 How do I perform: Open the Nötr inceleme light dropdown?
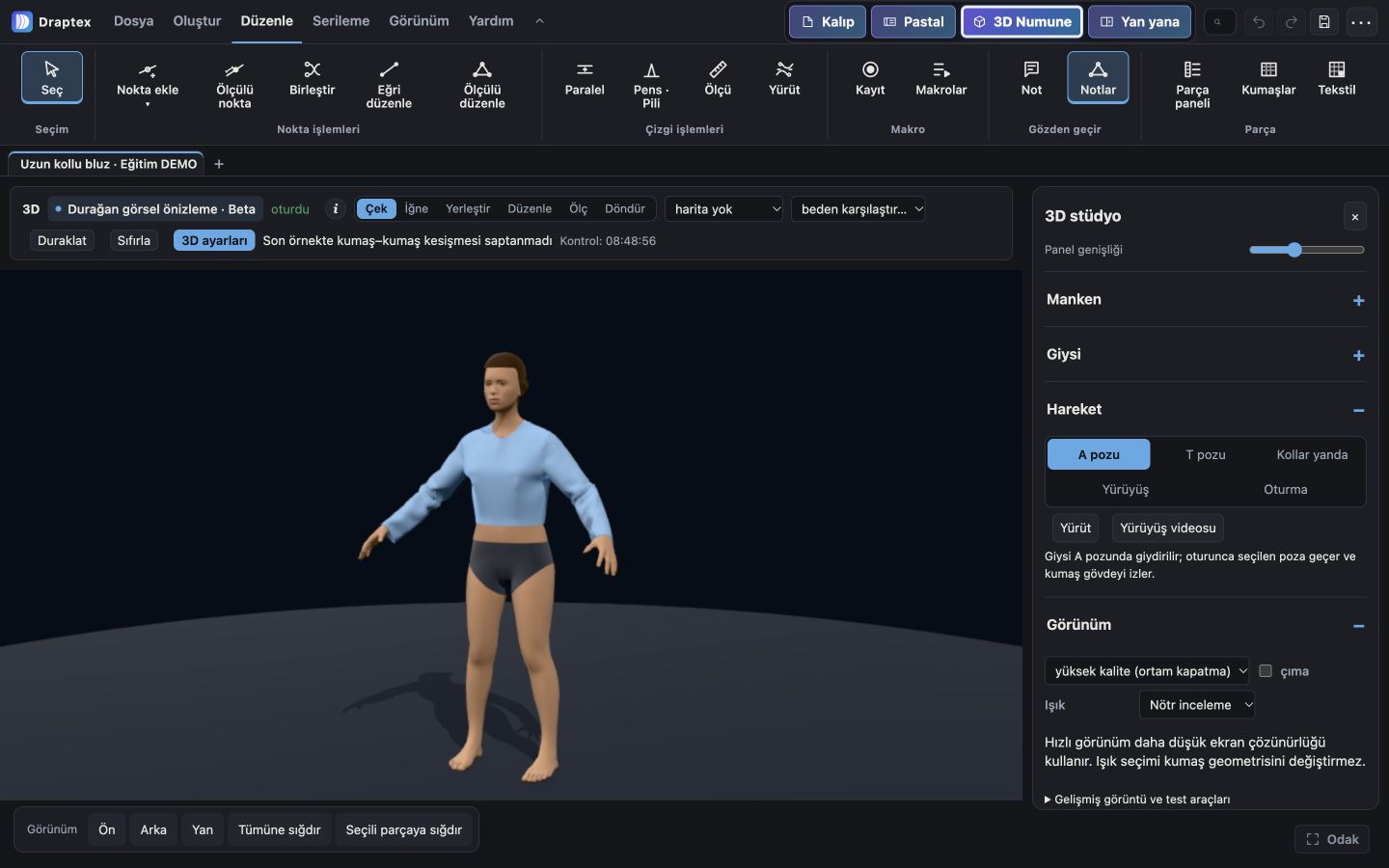(1197, 705)
